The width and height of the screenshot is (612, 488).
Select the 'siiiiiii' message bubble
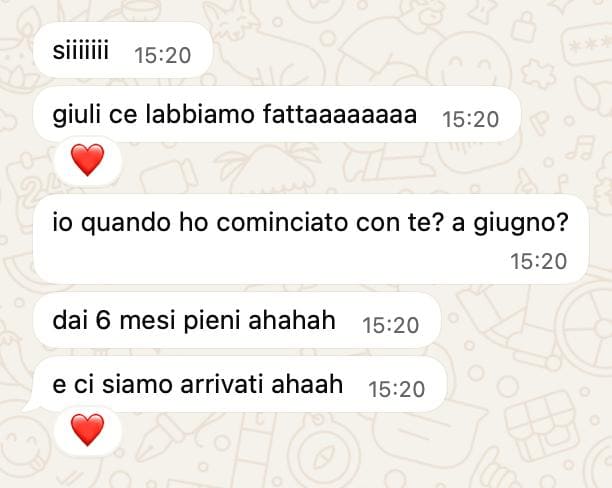pos(123,50)
